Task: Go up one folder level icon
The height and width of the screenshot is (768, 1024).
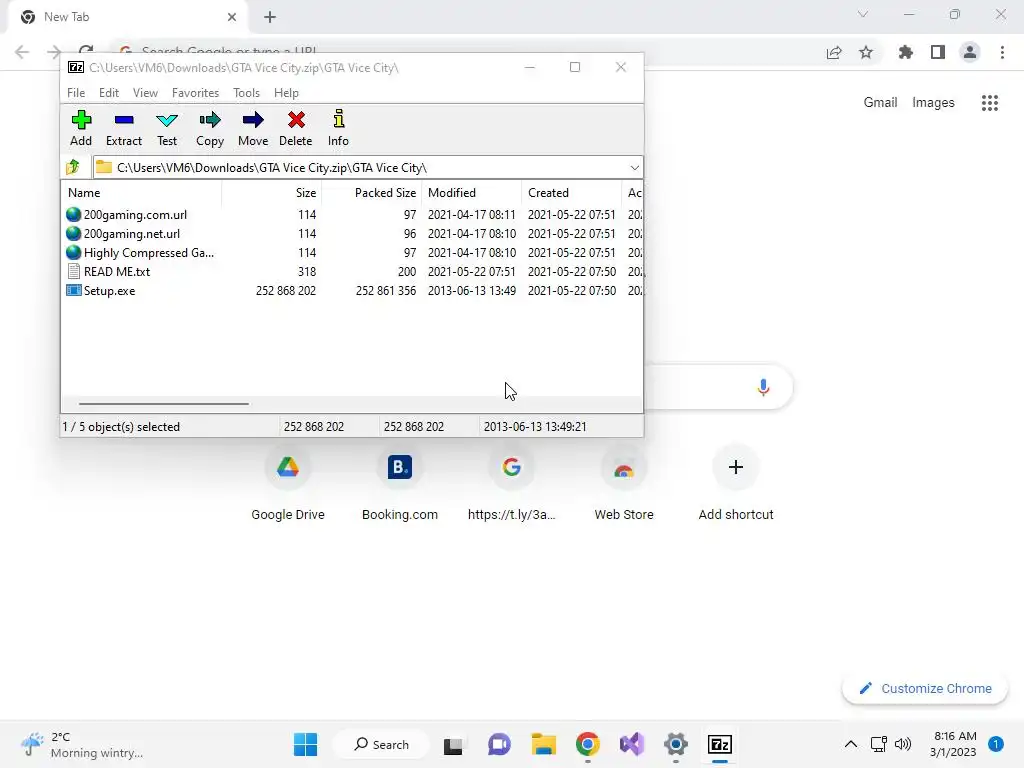Action: 73,167
